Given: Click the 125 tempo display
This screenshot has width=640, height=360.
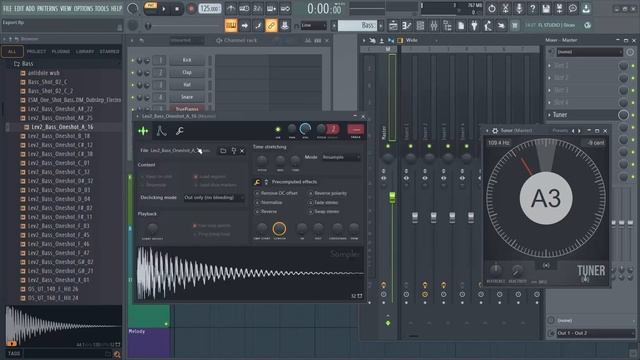Looking at the screenshot, I should pyautogui.click(x=210, y=9).
